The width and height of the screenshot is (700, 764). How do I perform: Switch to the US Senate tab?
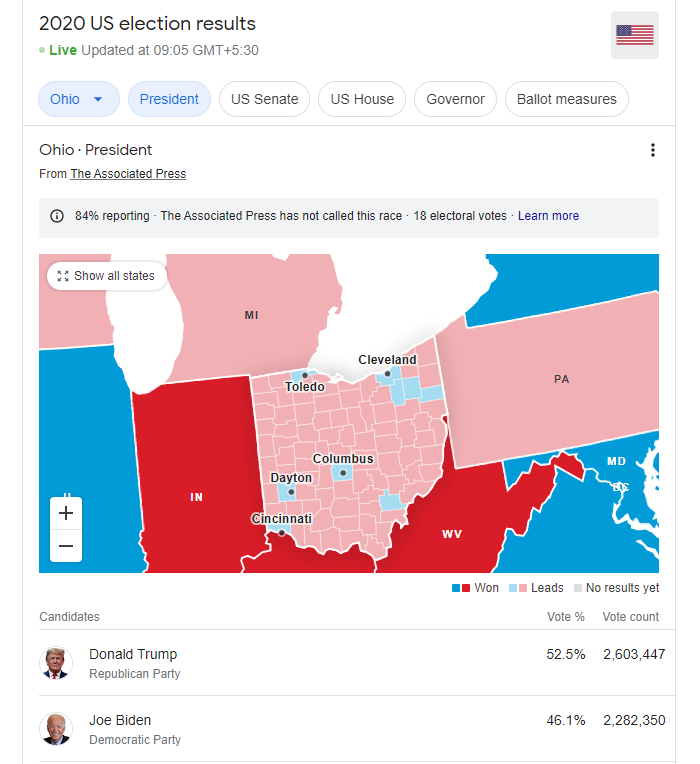pyautogui.click(x=265, y=99)
